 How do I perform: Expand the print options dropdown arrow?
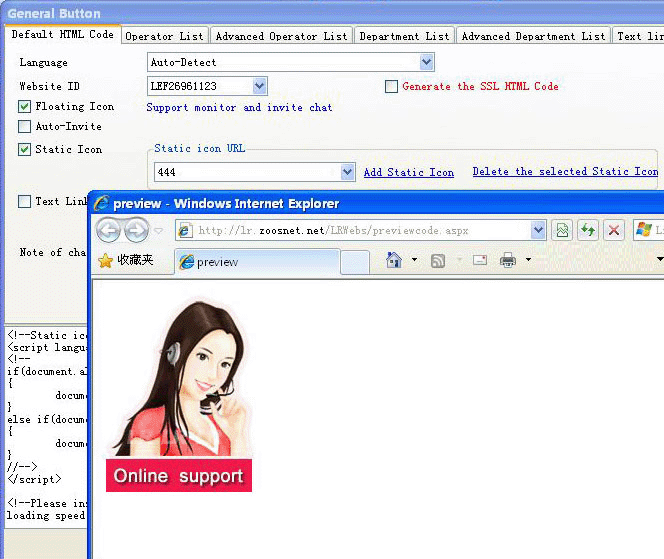tap(528, 260)
